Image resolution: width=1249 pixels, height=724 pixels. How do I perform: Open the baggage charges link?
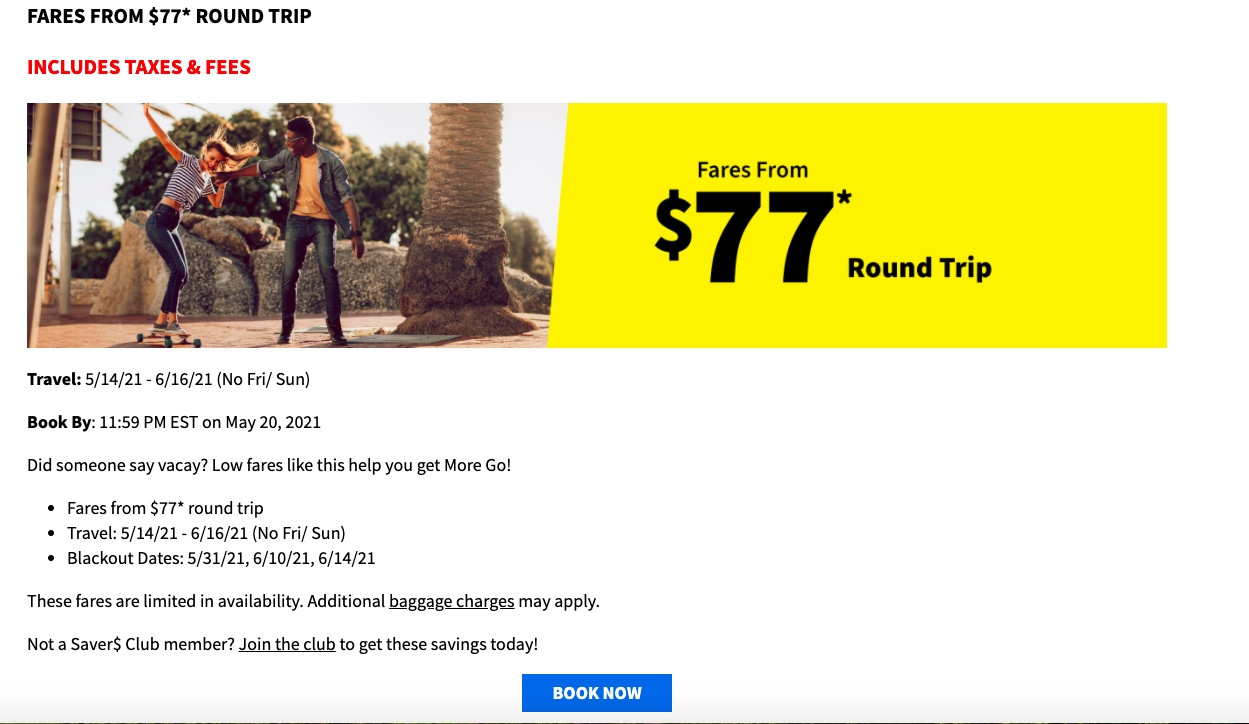pos(451,601)
